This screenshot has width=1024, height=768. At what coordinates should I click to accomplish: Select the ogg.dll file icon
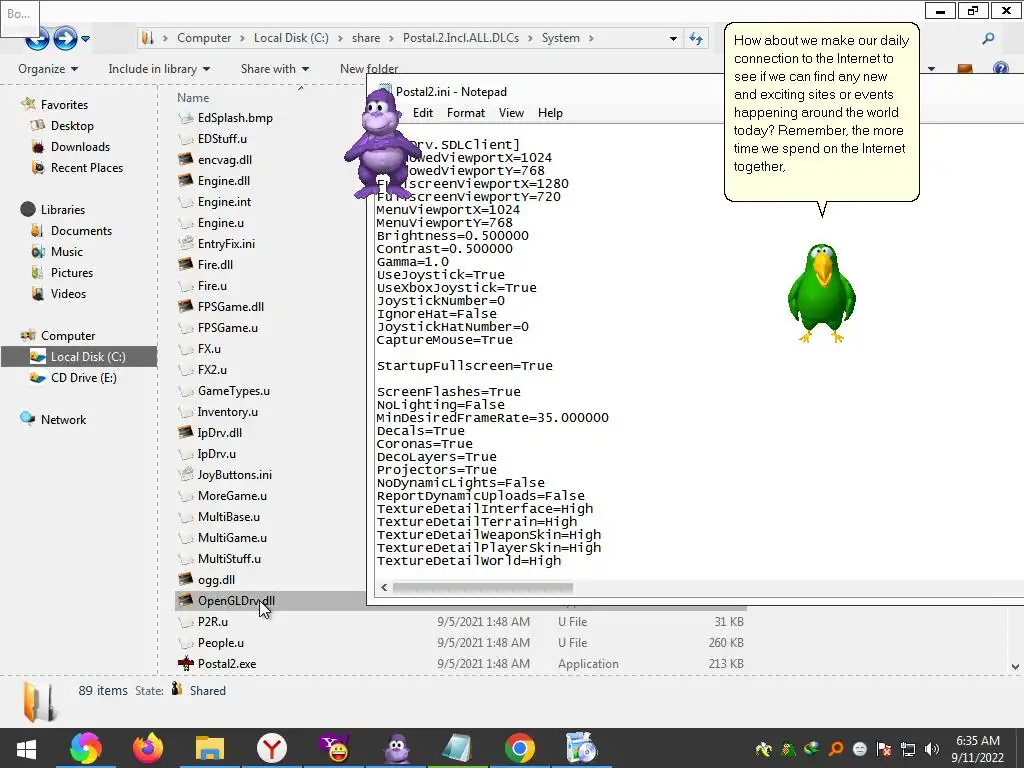[x=185, y=579]
